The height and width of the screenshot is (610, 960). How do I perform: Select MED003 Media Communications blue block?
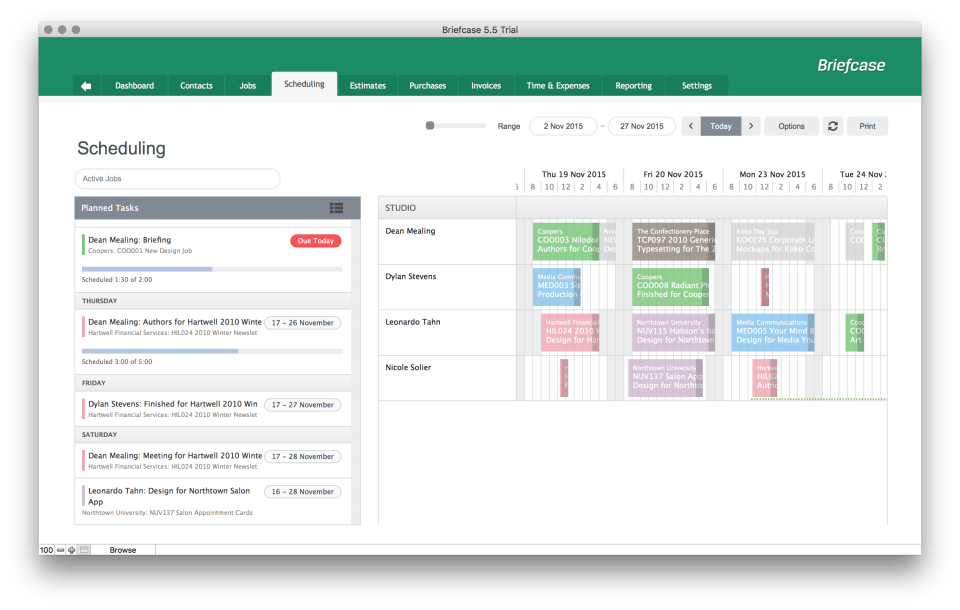(x=557, y=287)
